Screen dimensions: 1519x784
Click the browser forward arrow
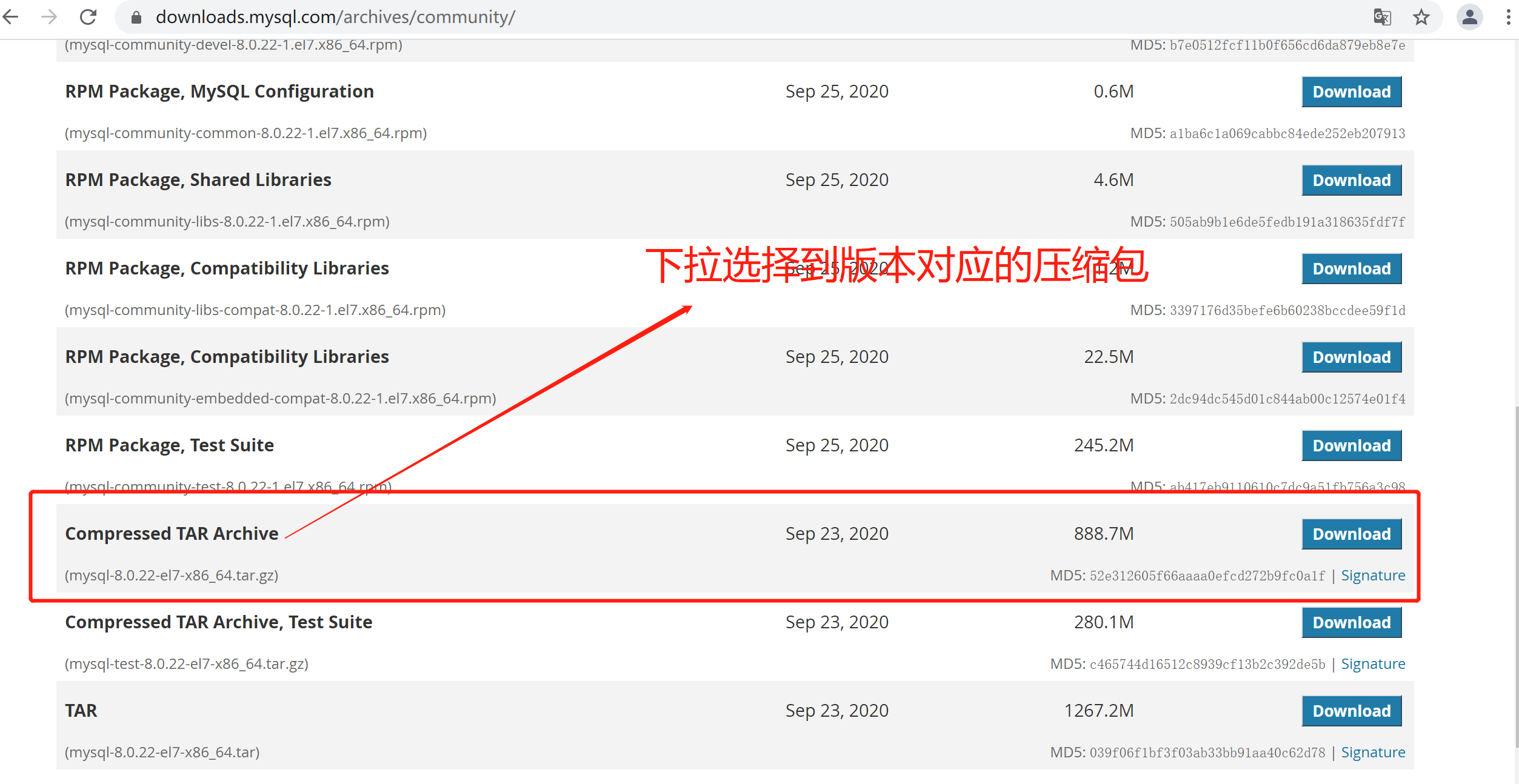49,17
